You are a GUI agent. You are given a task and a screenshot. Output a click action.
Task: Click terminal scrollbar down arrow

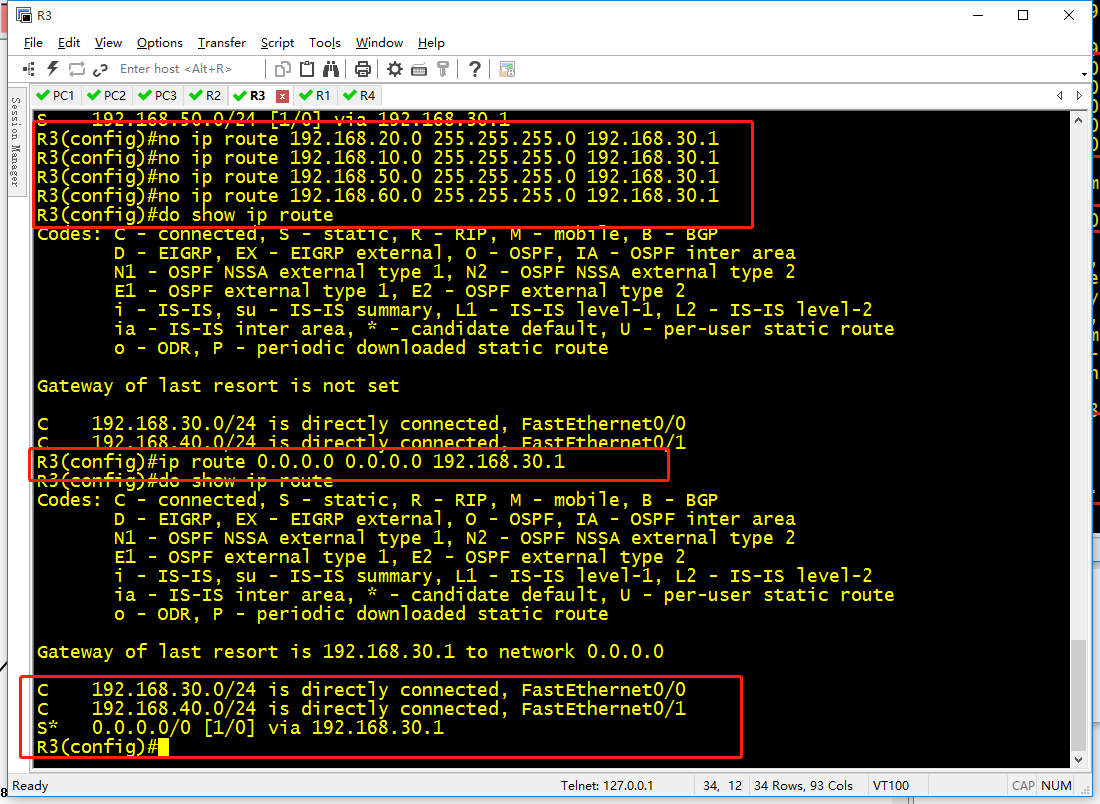pyautogui.click(x=1078, y=760)
